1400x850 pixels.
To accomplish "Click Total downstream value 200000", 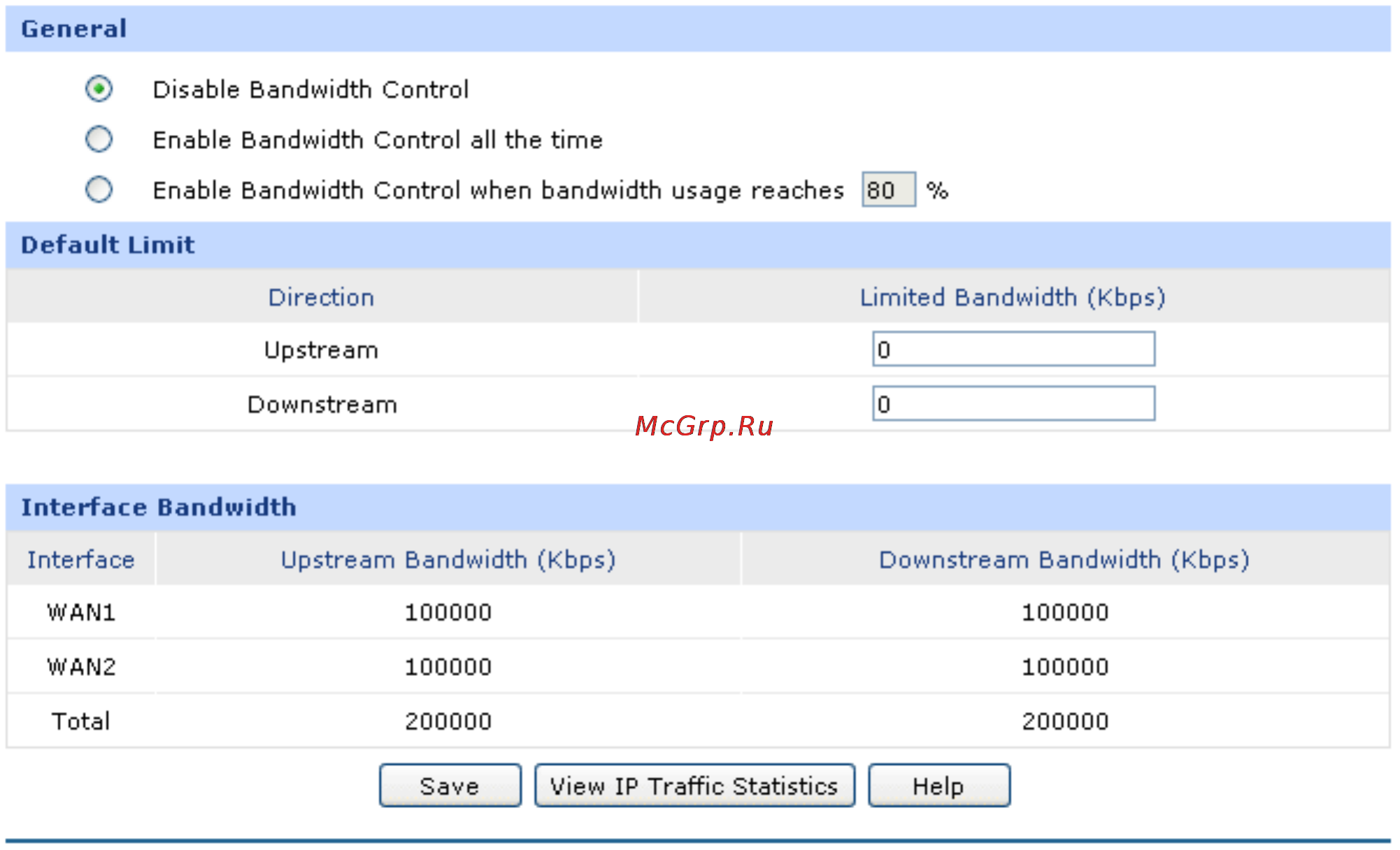I will pos(1065,721).
